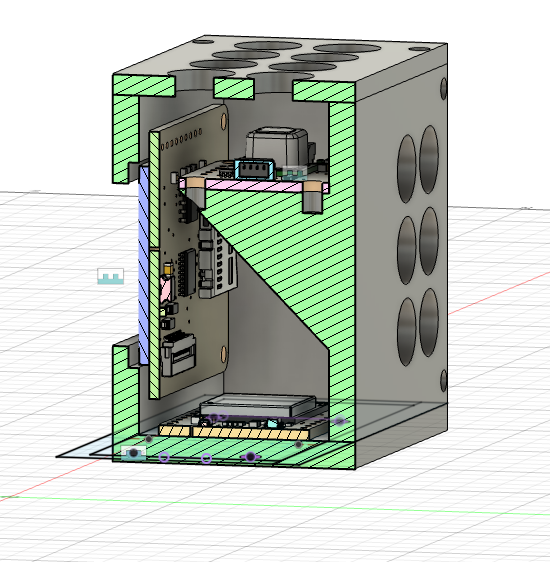The image size is (550, 562).
Task: Select the right standoff under the pink plate
Action: click(313, 198)
